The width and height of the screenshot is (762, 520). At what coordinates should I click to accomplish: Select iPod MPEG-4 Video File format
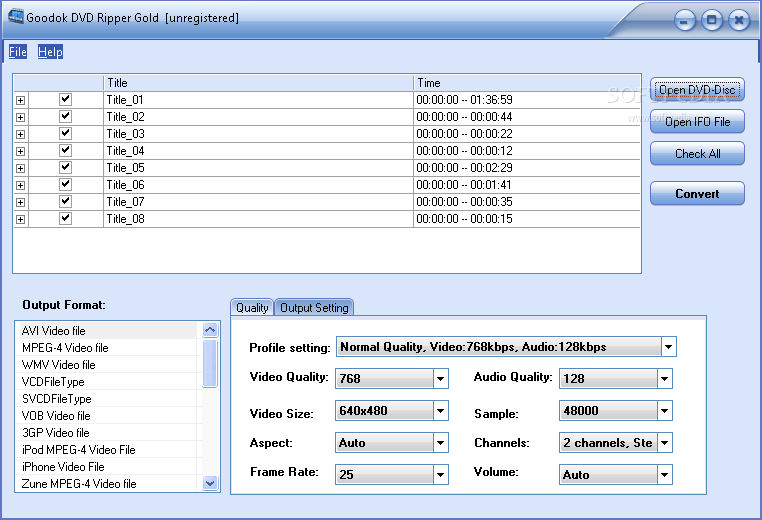click(x=108, y=450)
